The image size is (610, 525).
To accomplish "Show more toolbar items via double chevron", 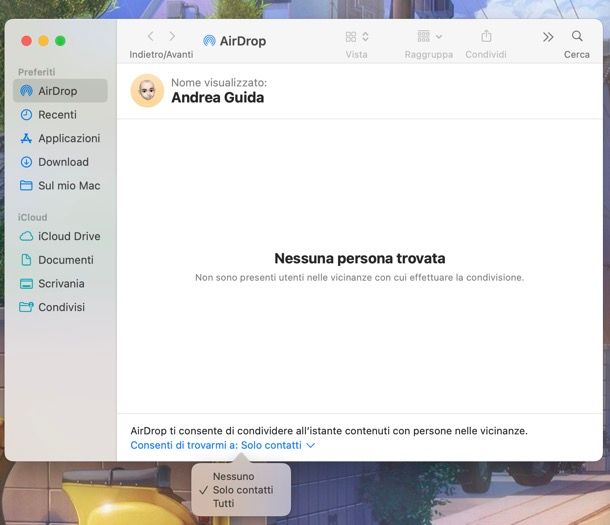I will pyautogui.click(x=548, y=37).
